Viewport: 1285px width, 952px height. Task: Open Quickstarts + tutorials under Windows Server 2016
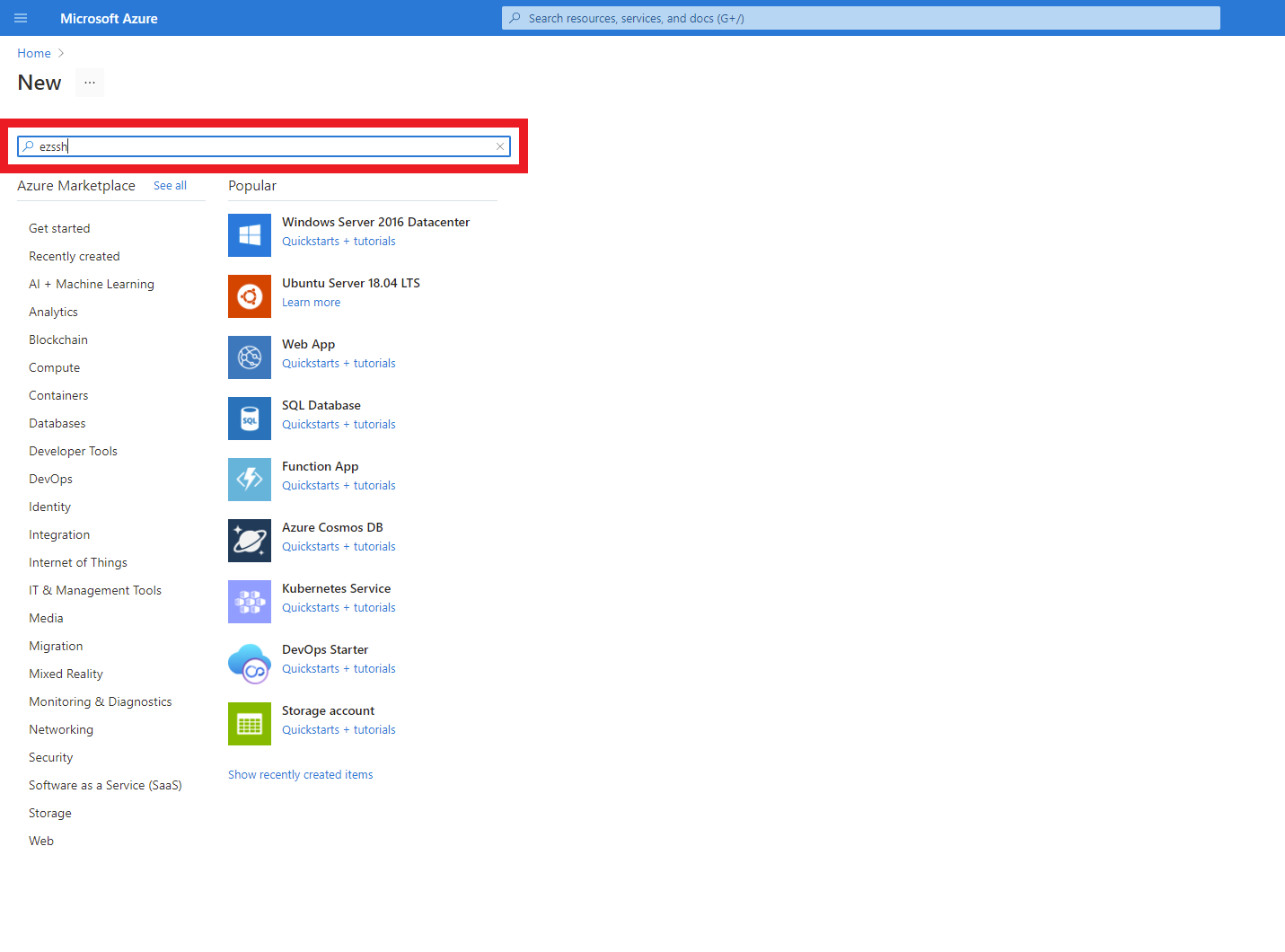click(339, 242)
